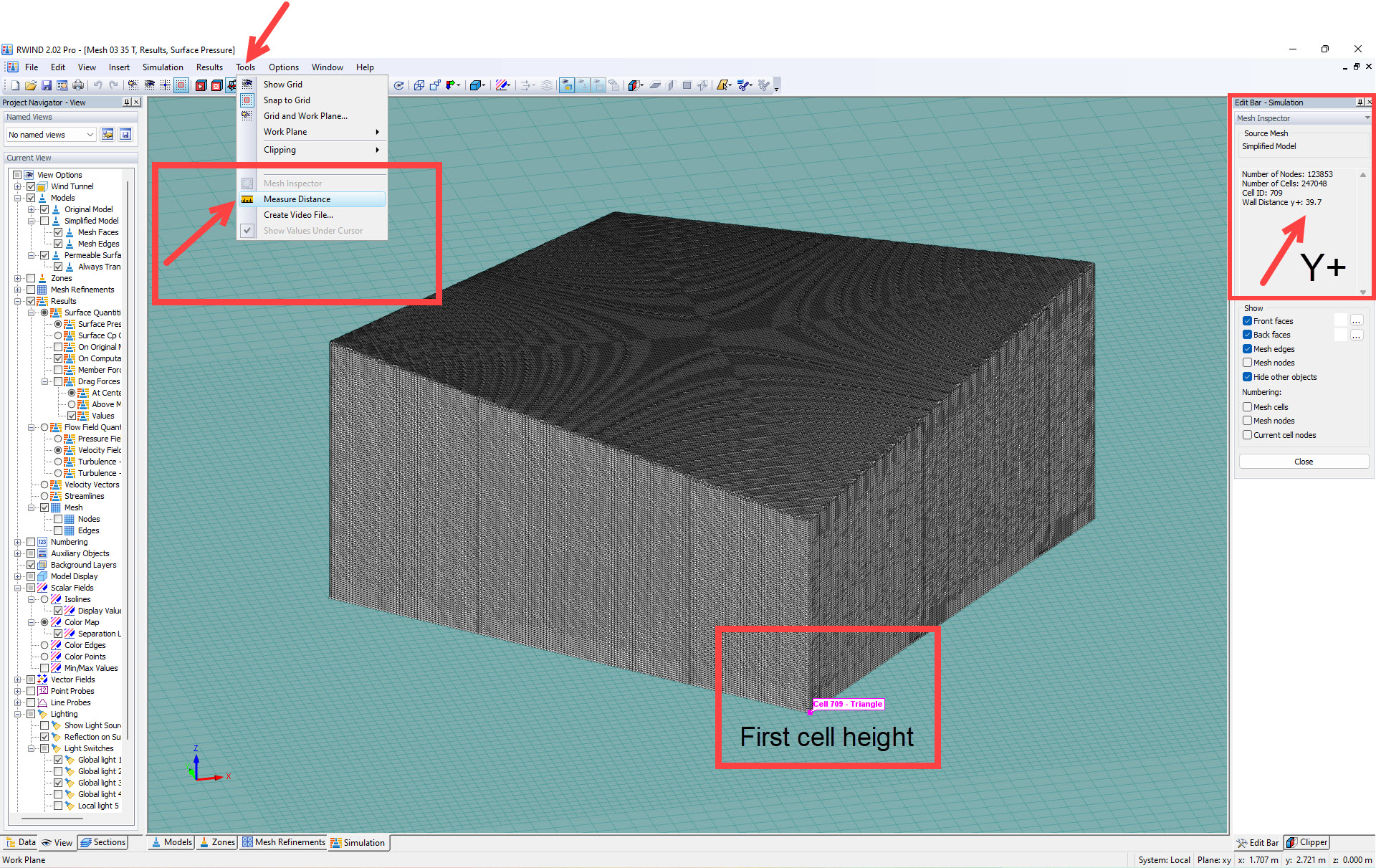
Task: Toggle Hide other objects checkbox
Action: 1247,377
